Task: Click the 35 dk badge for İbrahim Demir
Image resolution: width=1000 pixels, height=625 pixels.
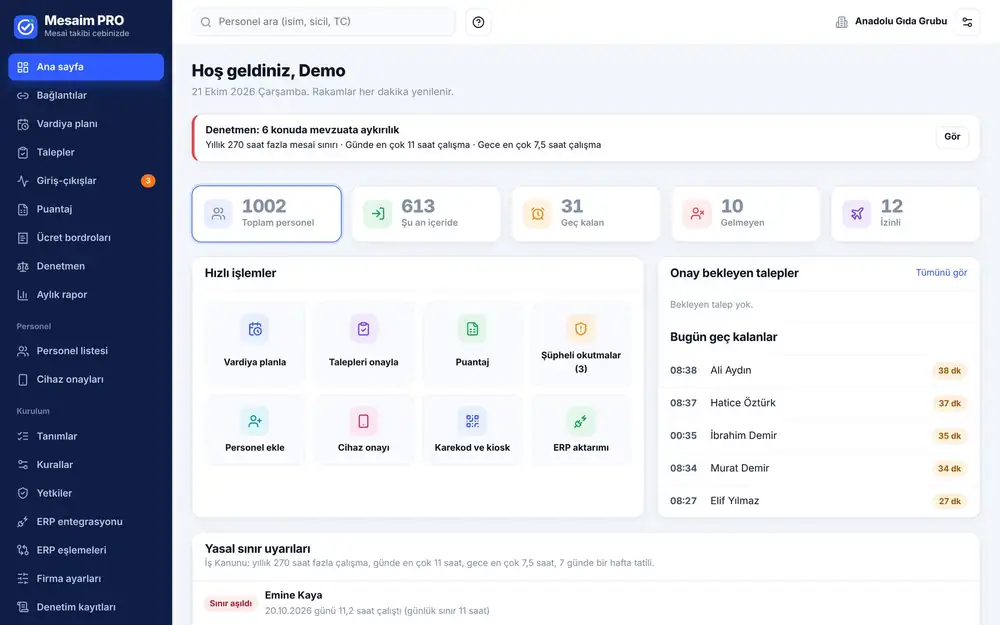Action: coord(949,436)
